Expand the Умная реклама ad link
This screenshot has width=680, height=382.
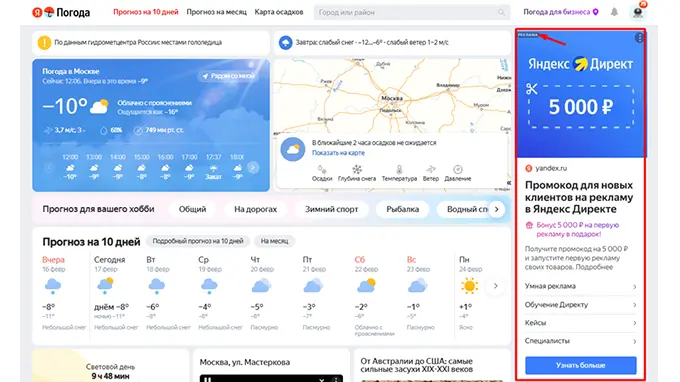tap(581, 286)
